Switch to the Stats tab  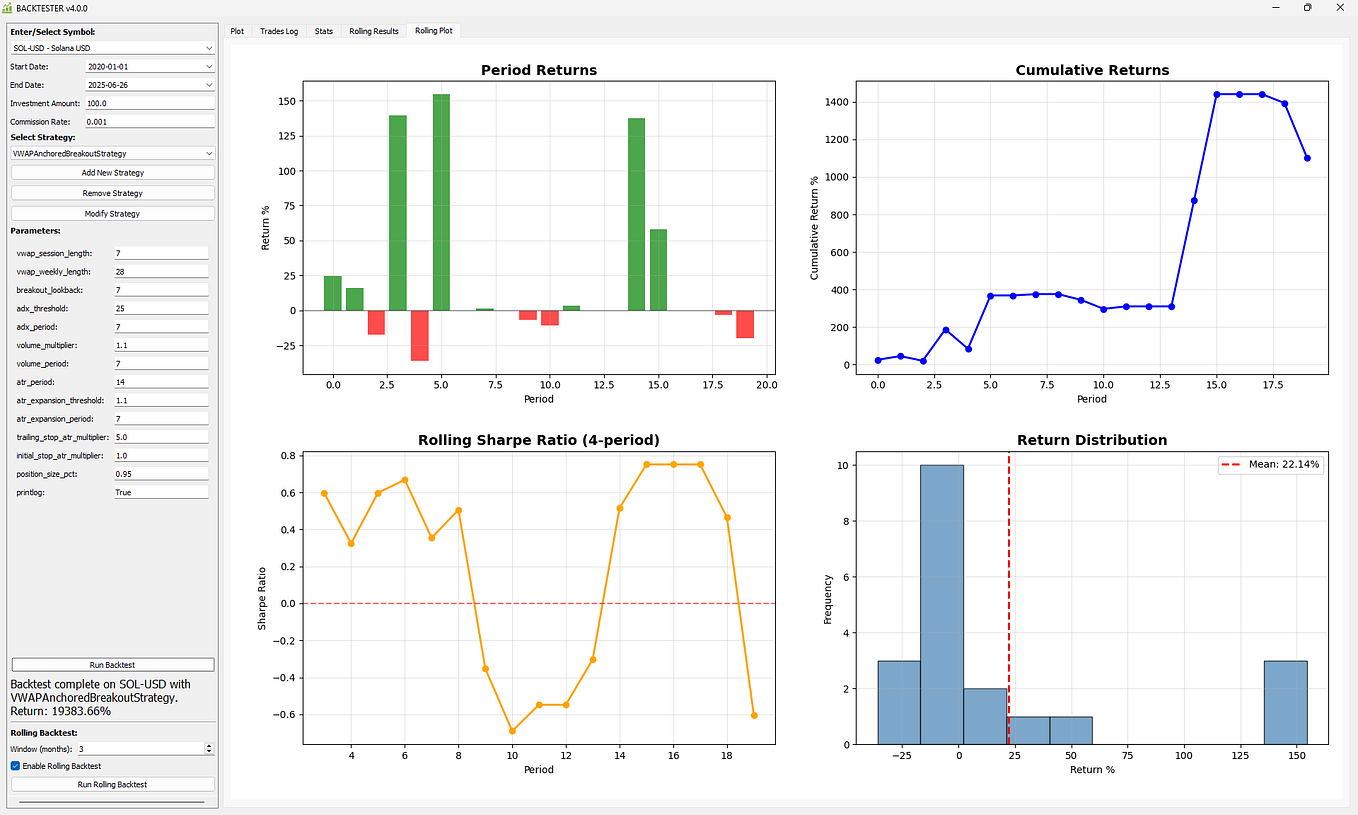tap(323, 31)
